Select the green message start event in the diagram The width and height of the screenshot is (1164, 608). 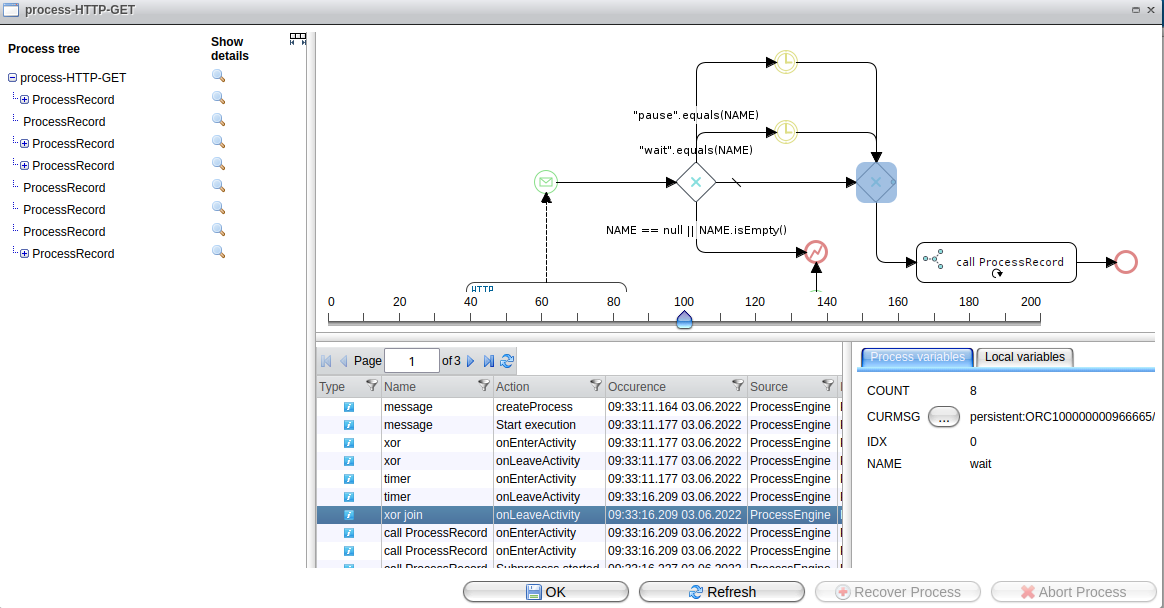546,182
